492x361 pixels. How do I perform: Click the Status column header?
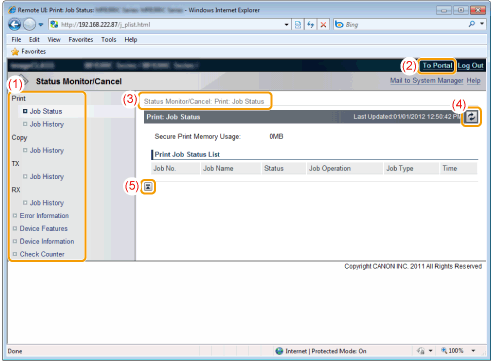tap(284, 168)
